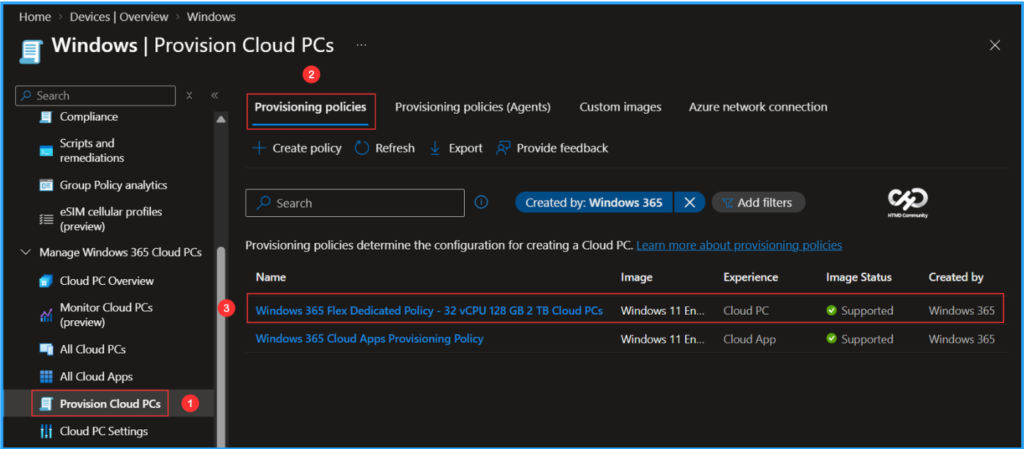This screenshot has height=449, width=1024.
Task: Click the Export button label
Action: (465, 148)
